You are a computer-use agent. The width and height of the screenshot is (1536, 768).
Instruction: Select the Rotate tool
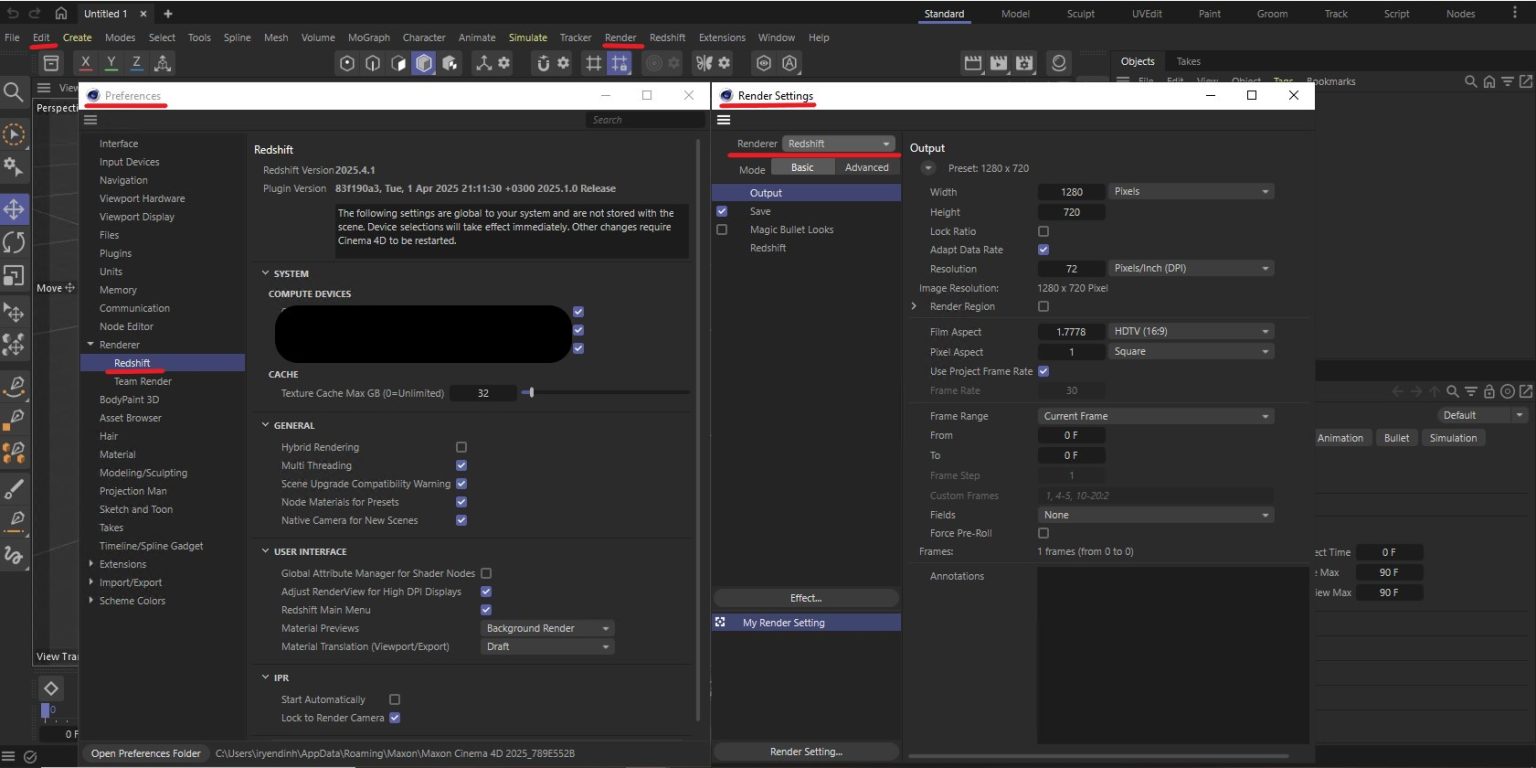14,240
